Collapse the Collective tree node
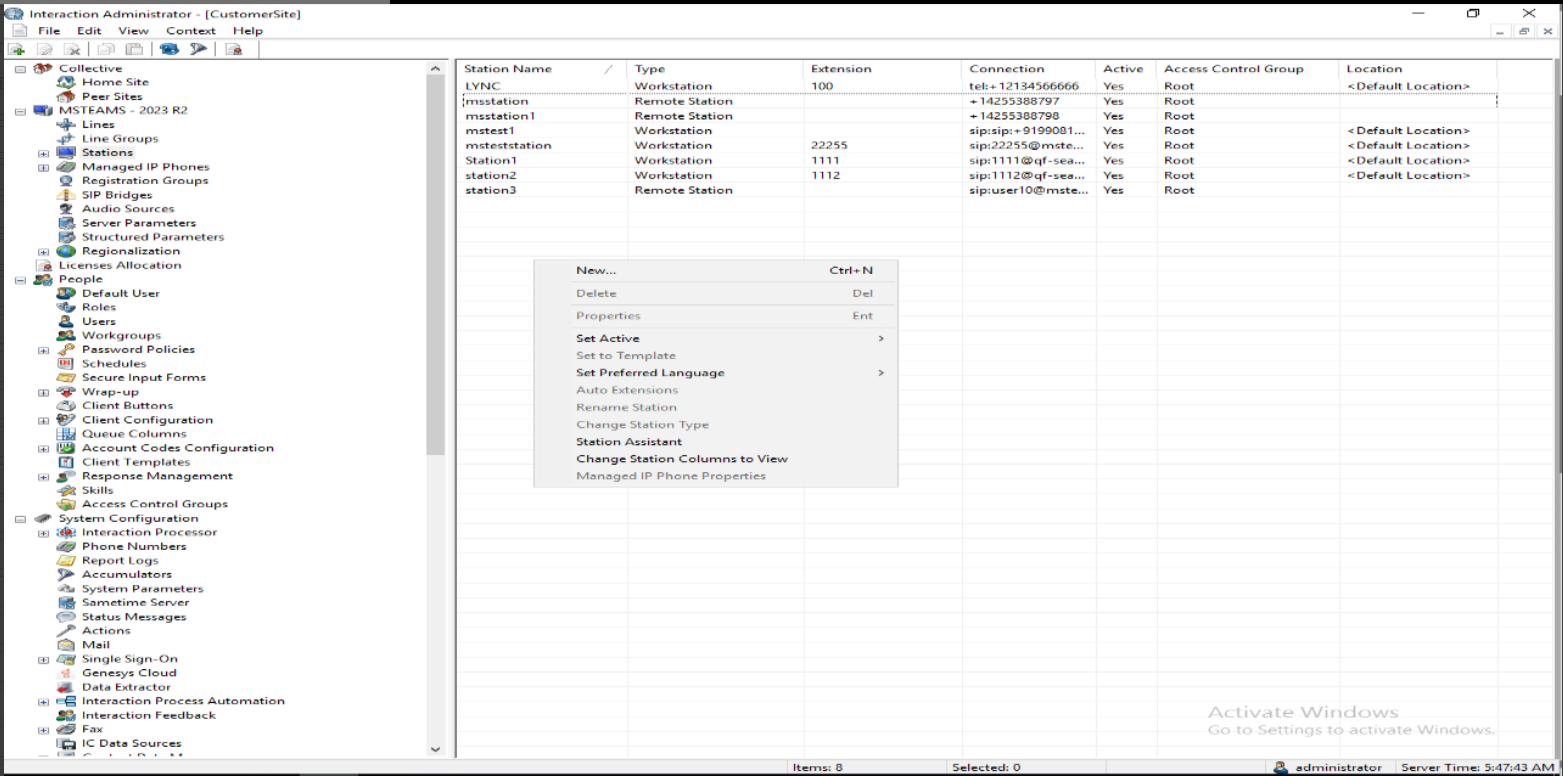This screenshot has width=1563, height=776. pyautogui.click(x=20, y=69)
